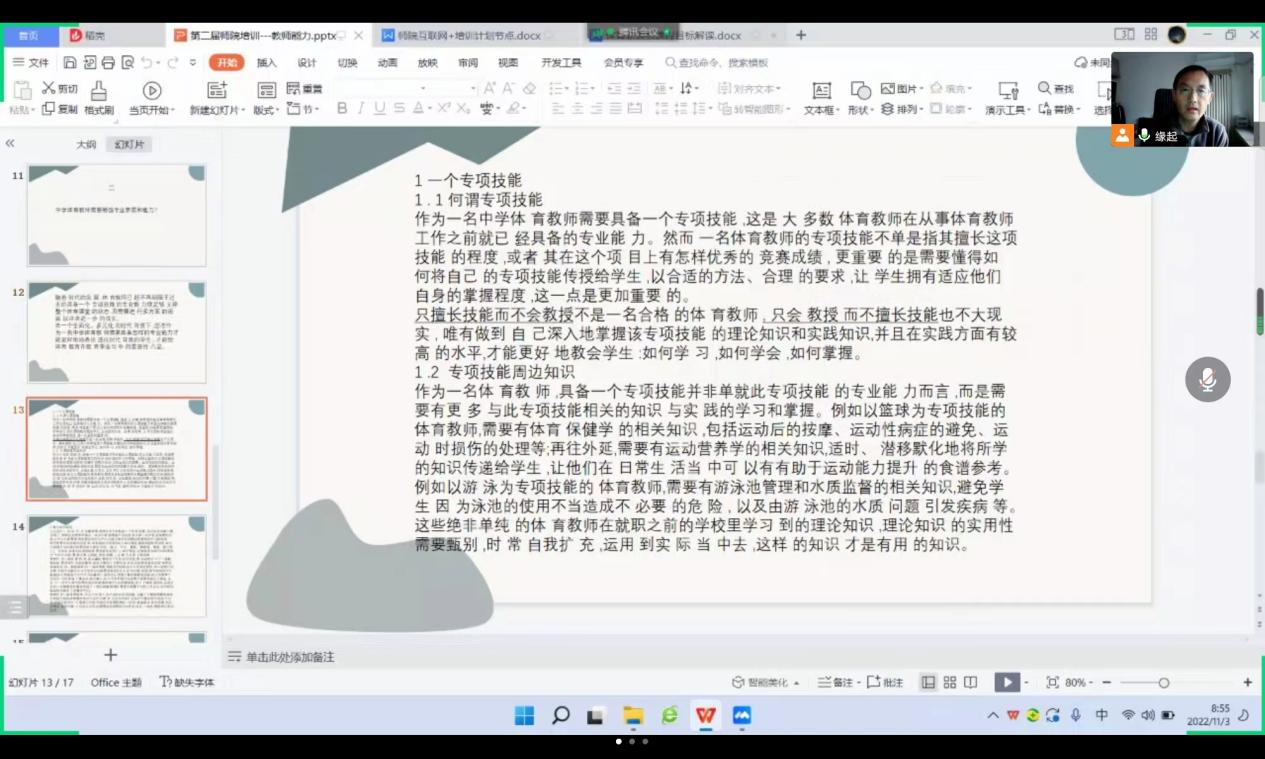
Task: Click the Save icon in quick access toolbar
Action: pyautogui.click(x=70, y=62)
